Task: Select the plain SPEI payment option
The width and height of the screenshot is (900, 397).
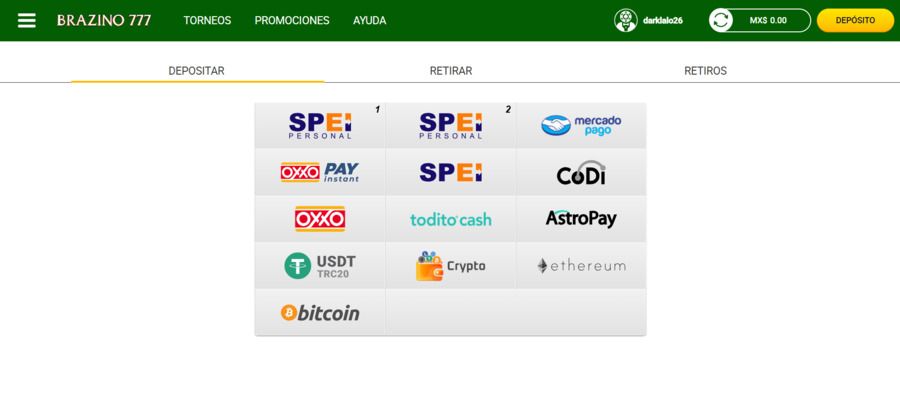Action: point(451,172)
